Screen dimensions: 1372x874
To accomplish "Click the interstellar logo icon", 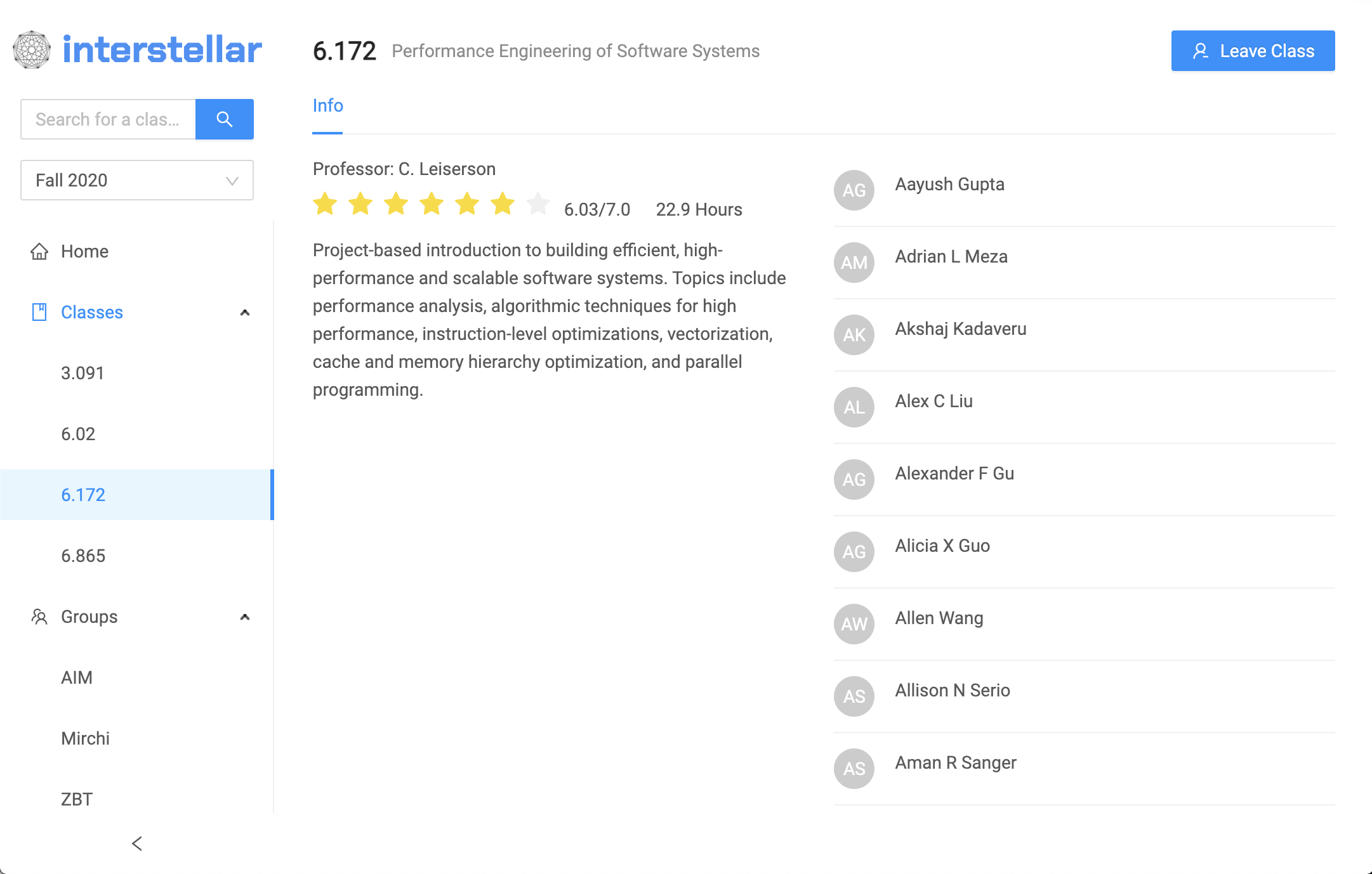I will click(32, 50).
